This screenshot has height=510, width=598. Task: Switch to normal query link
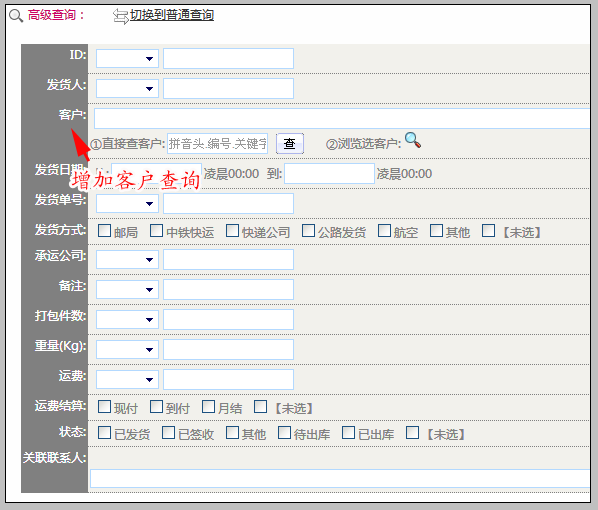tap(172, 15)
